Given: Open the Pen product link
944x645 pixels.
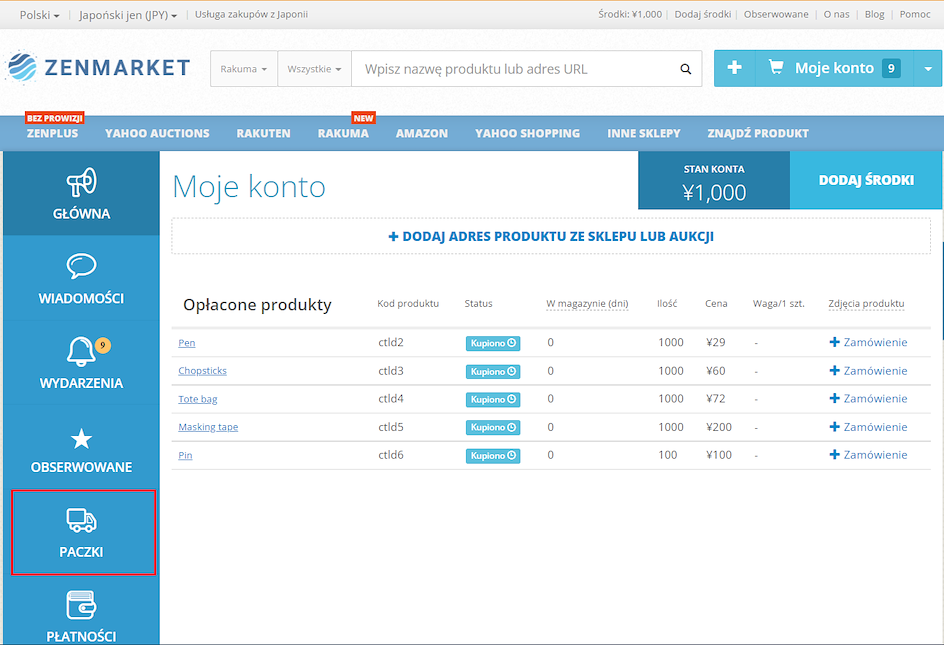Looking at the screenshot, I should 187,343.
